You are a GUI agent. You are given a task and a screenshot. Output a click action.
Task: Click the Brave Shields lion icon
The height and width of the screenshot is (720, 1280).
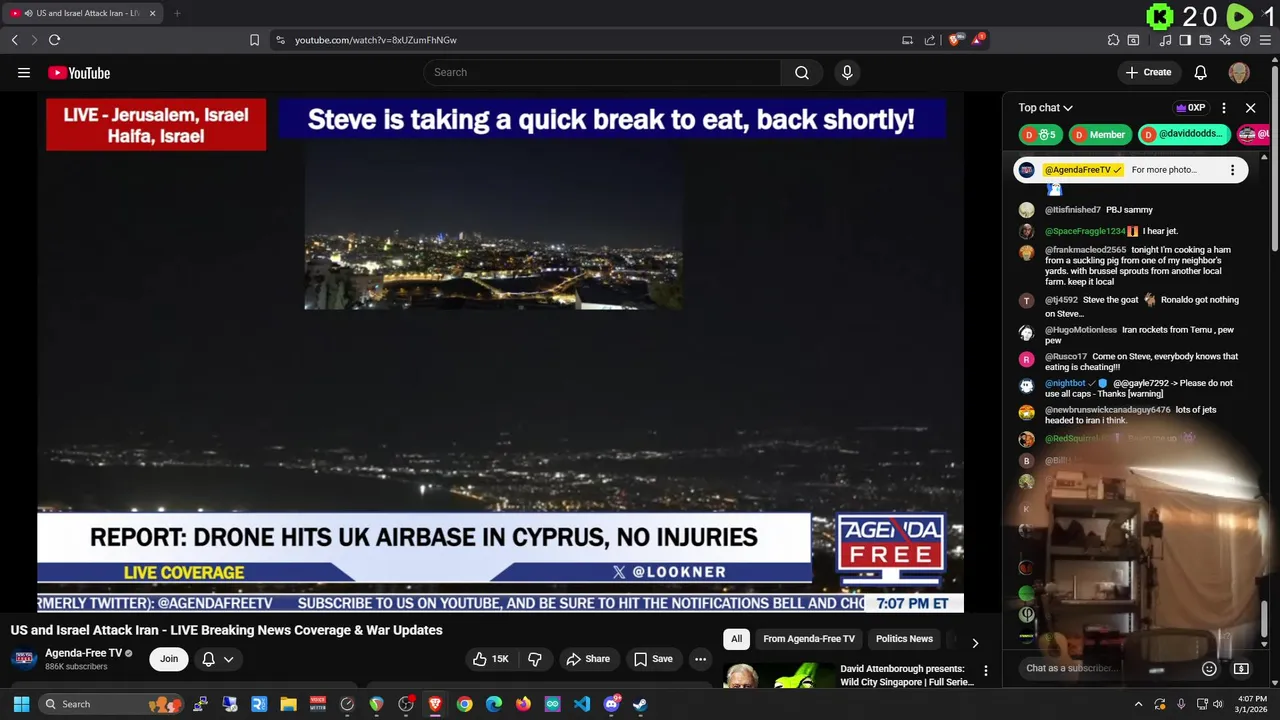955,40
